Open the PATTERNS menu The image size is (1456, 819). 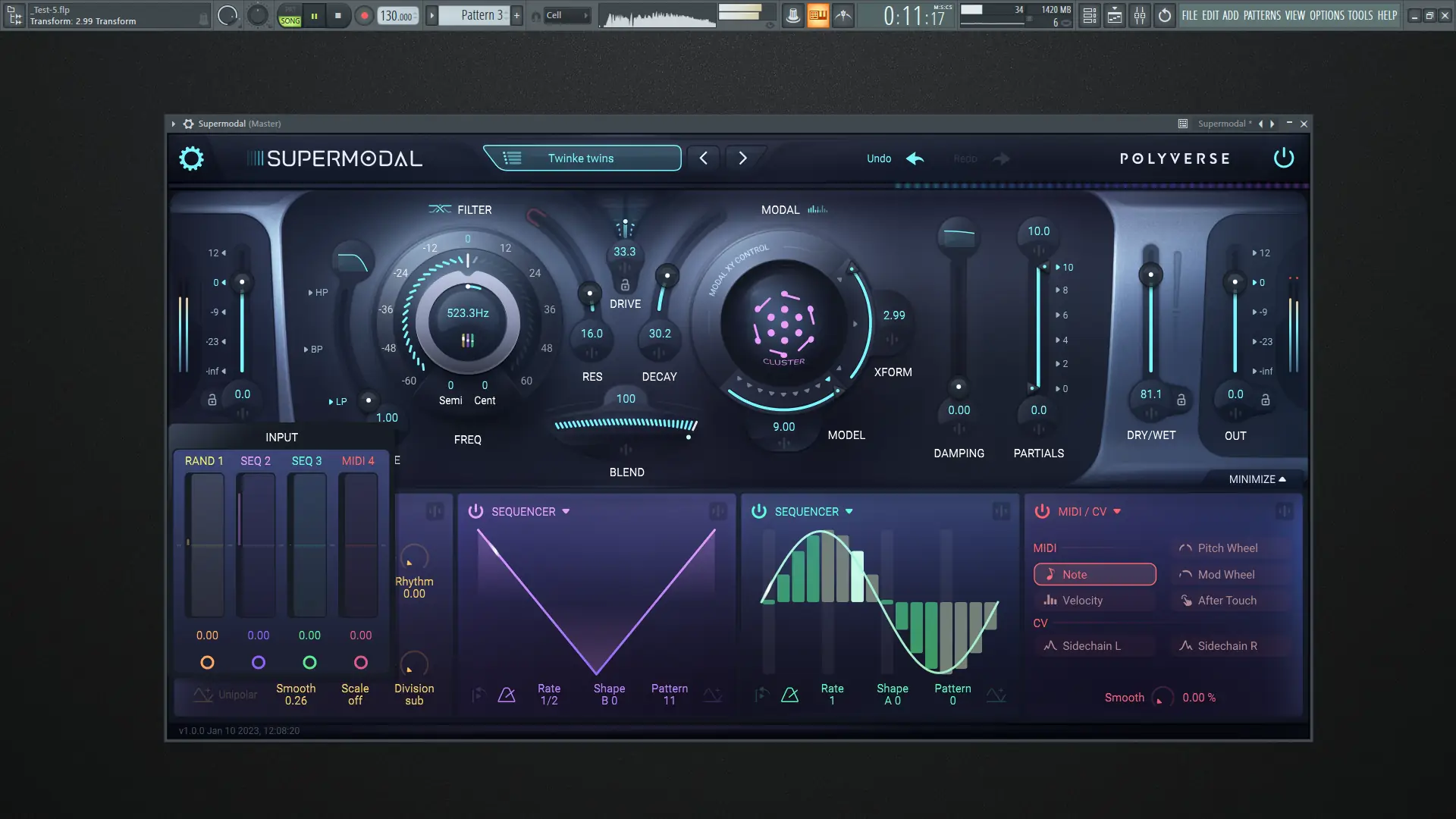tap(1262, 15)
